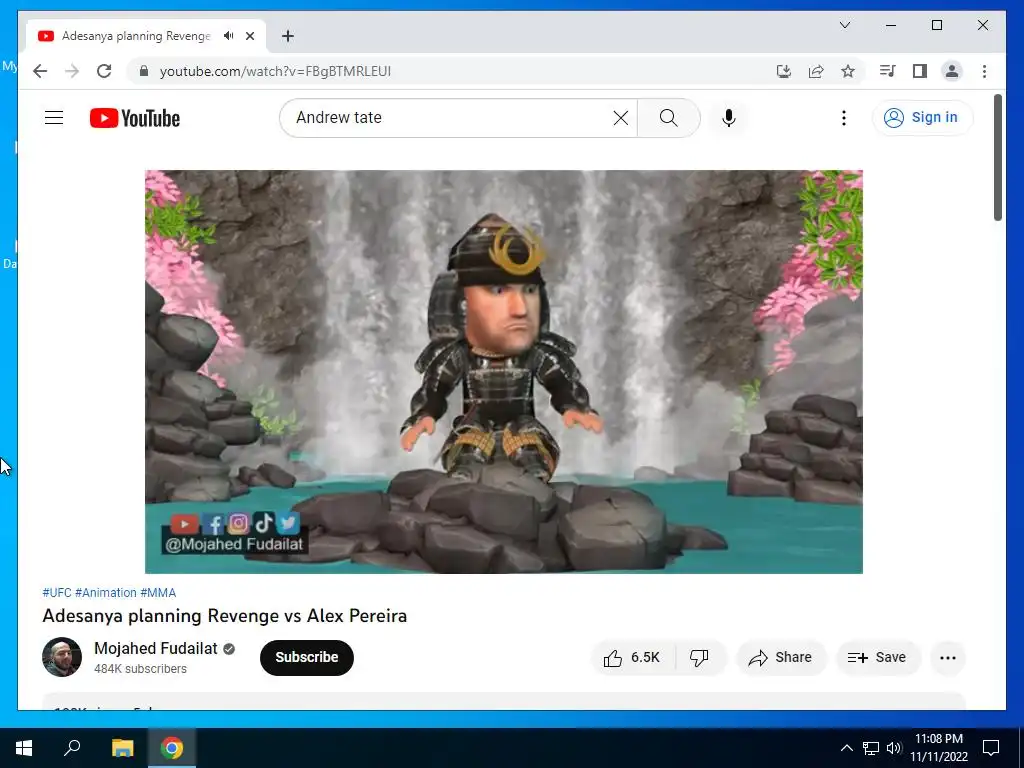
Task: Open more actions ellipsis under video
Action: pos(948,658)
